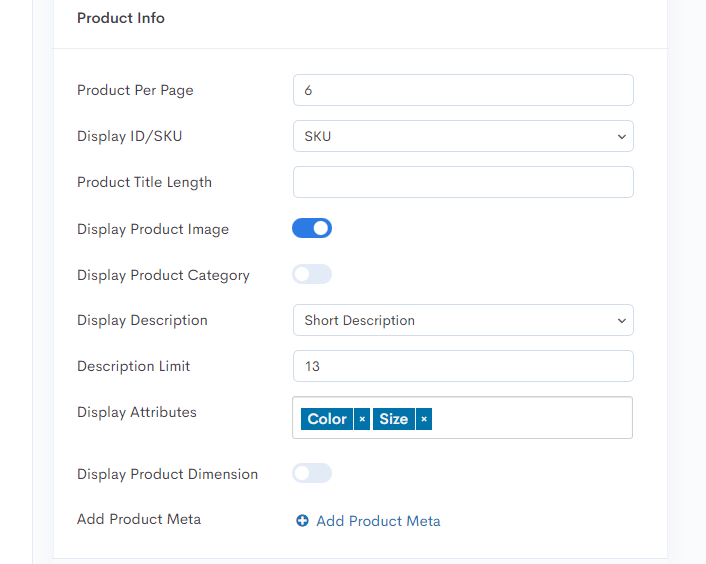Click the Size attribute tag
The image size is (706, 564).
(394, 419)
